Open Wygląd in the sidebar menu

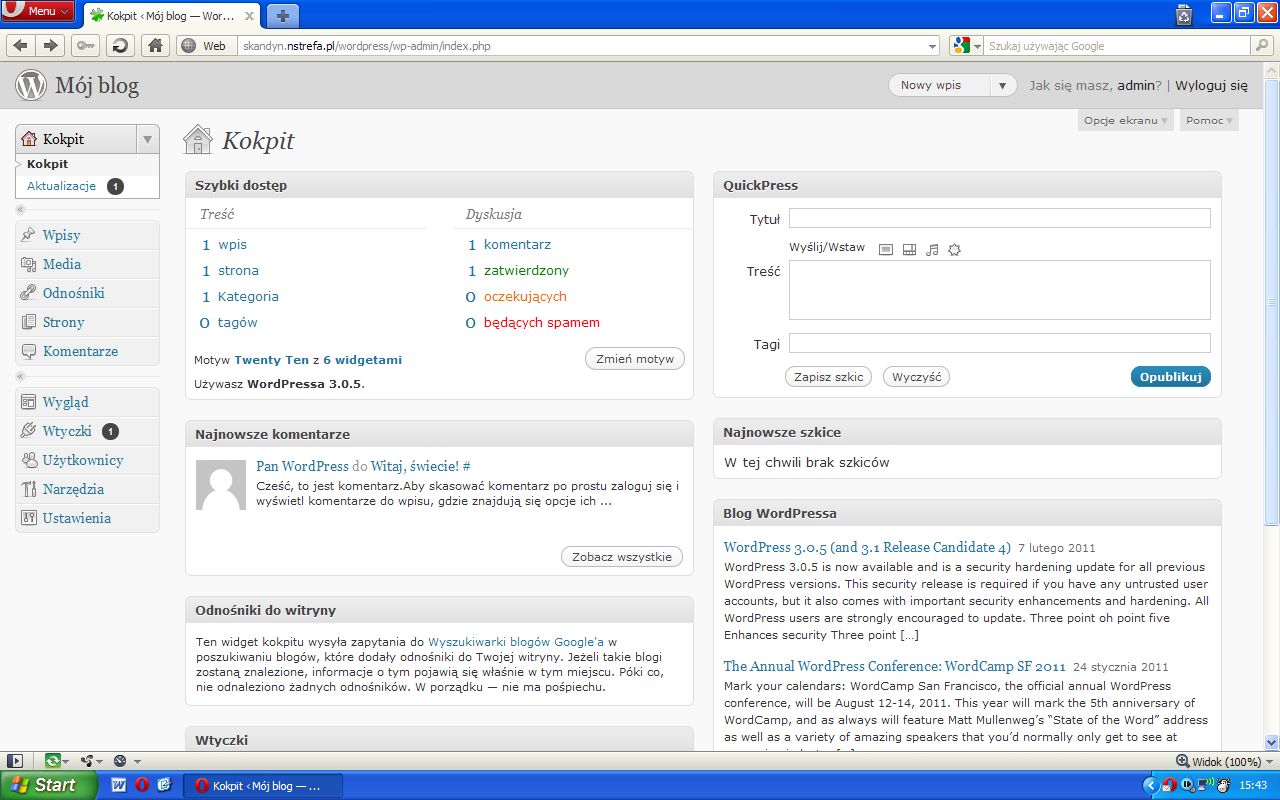[66, 402]
